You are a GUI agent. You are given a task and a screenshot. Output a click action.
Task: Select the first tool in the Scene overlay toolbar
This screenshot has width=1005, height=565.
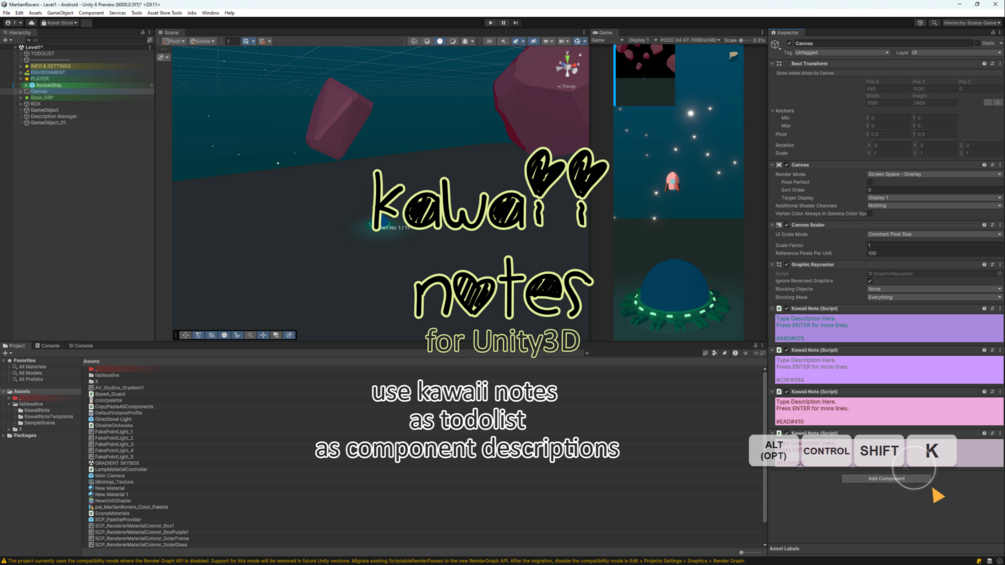pos(185,335)
